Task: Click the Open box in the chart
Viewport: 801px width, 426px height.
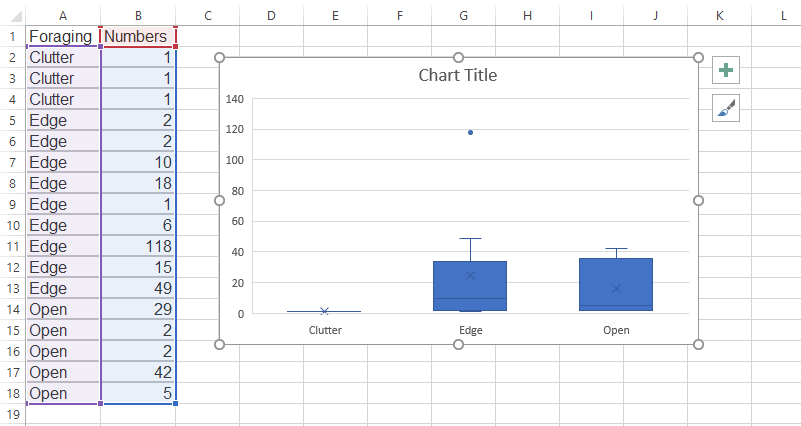Action: 616,280
